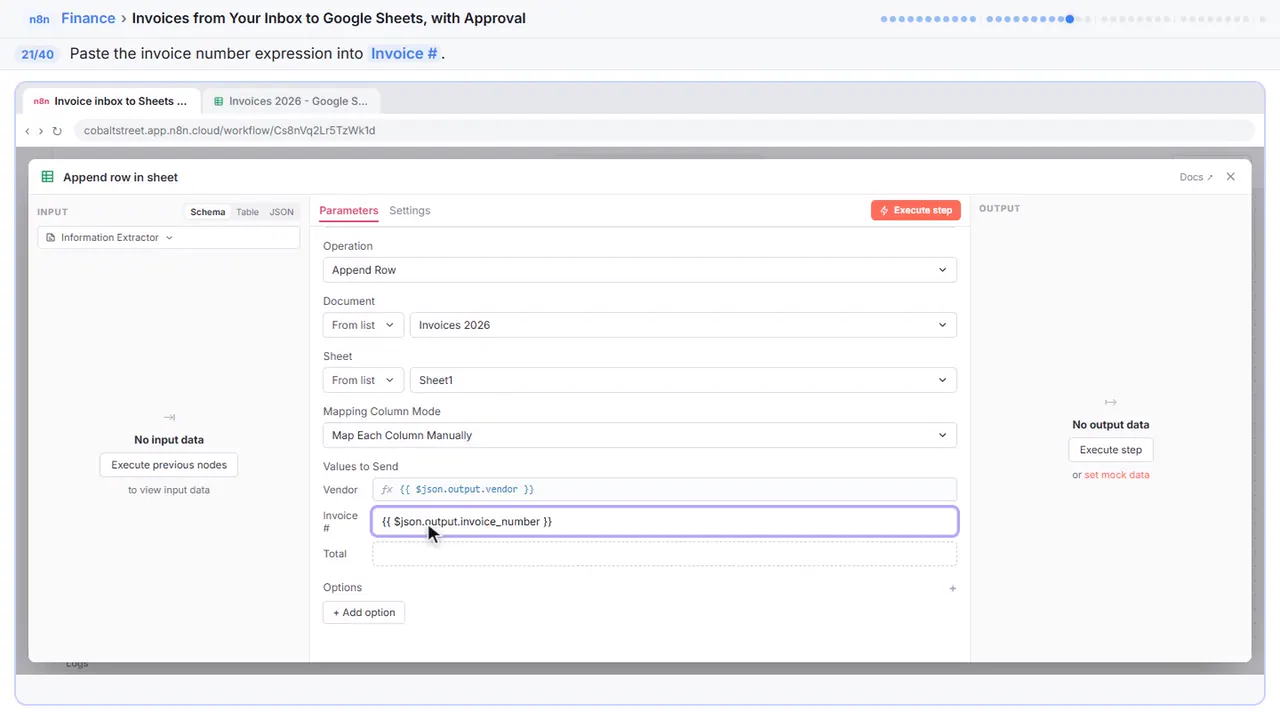Click the Finance breadcrumb link
The image size is (1280, 720).
click(88, 19)
